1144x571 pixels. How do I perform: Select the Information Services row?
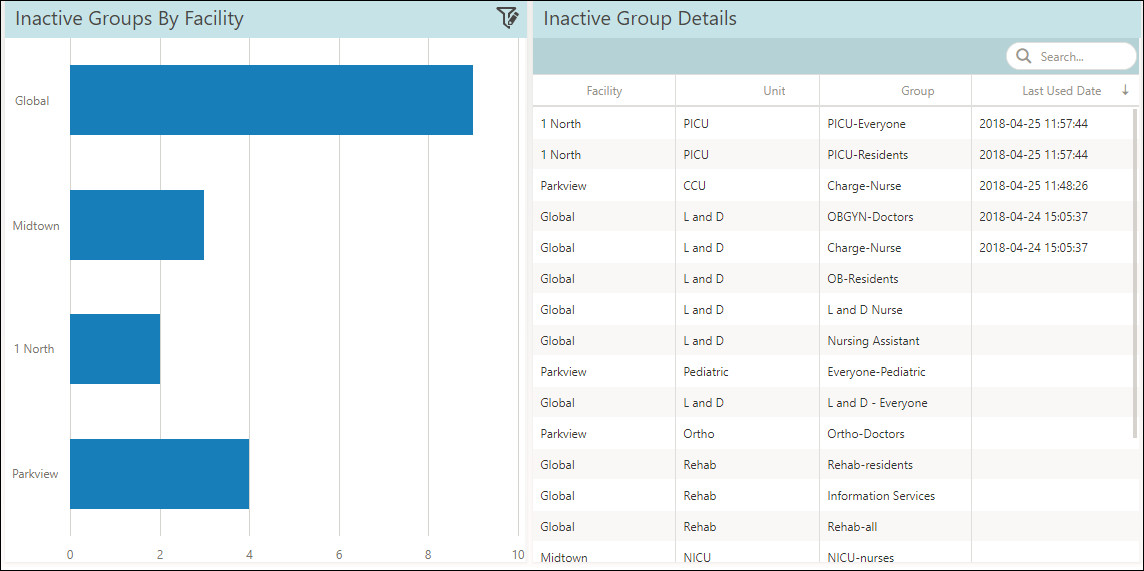832,495
